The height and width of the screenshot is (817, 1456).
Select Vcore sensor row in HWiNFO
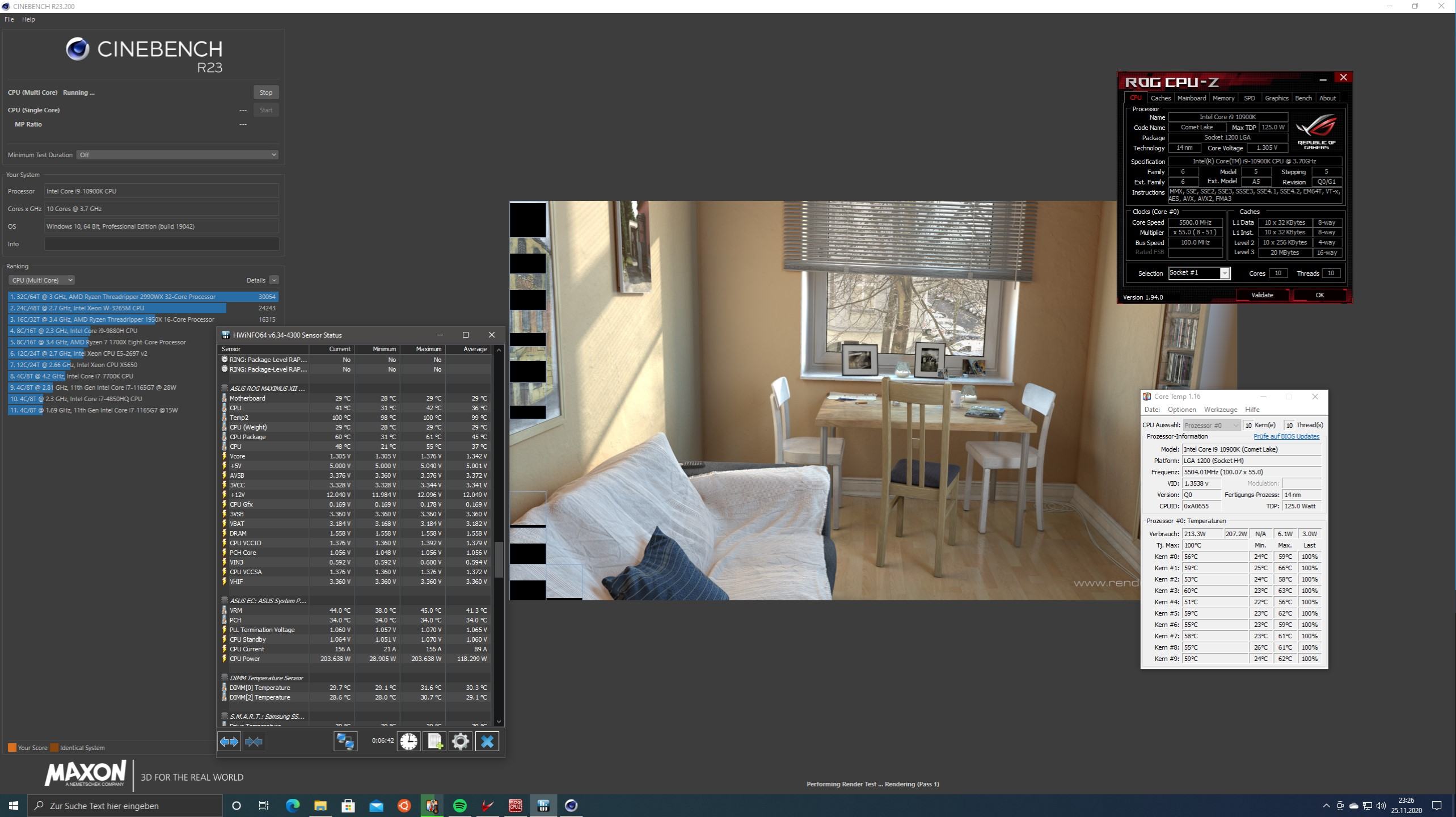(356, 456)
